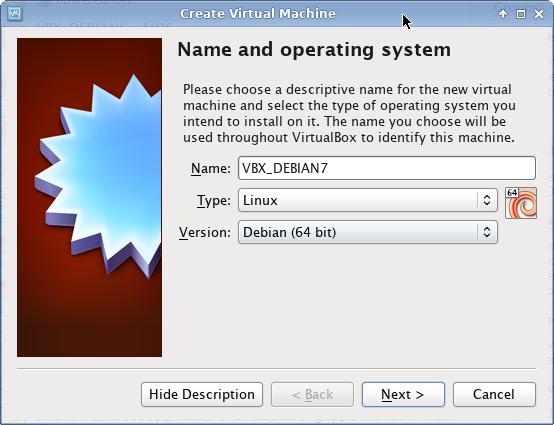The width and height of the screenshot is (554, 425).
Task: Click the Name field containing VBX_DEBIAN7
Action: [387, 168]
